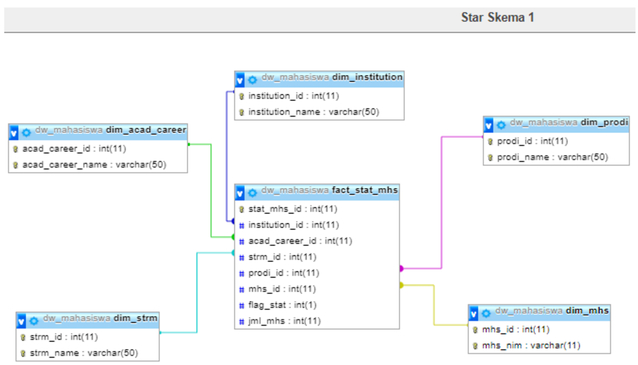Select institution_id : int(11) in fact_stat_mhs

click(294, 225)
